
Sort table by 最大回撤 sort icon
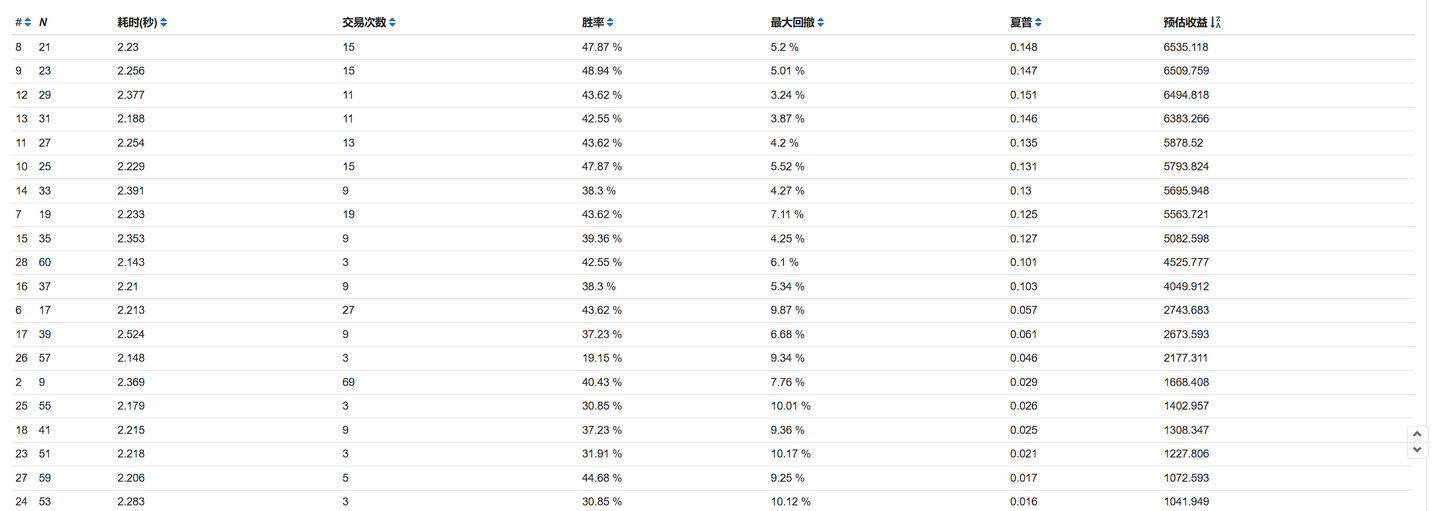(820, 22)
